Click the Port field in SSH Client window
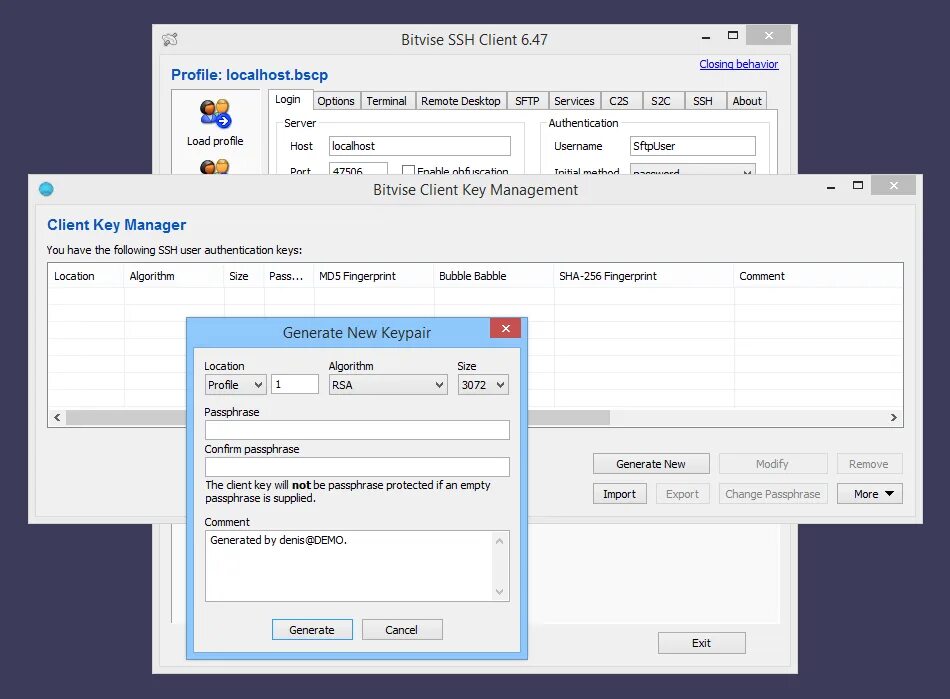This screenshot has height=699, width=950. (x=358, y=170)
